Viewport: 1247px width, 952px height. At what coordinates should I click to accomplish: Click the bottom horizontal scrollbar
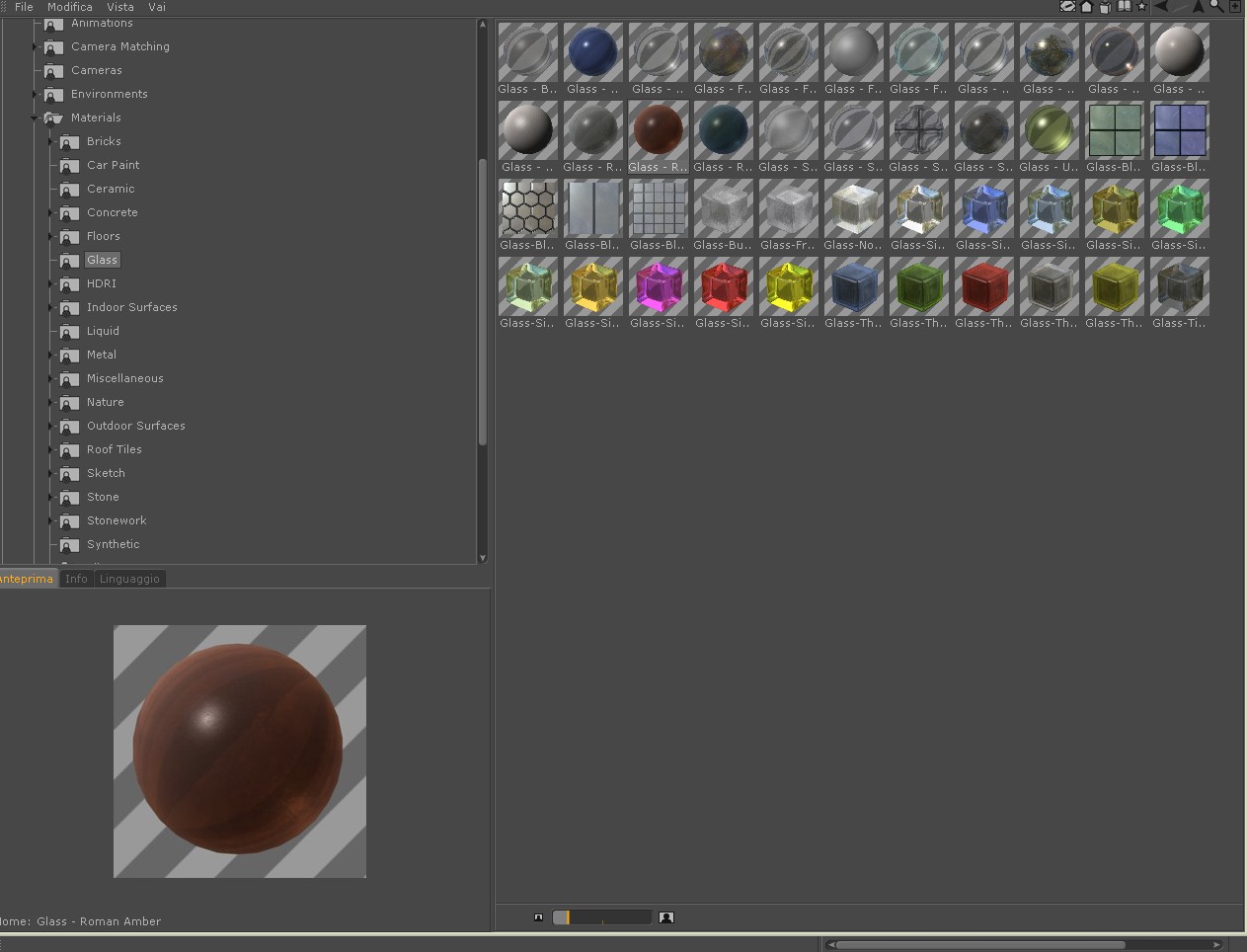point(980,945)
